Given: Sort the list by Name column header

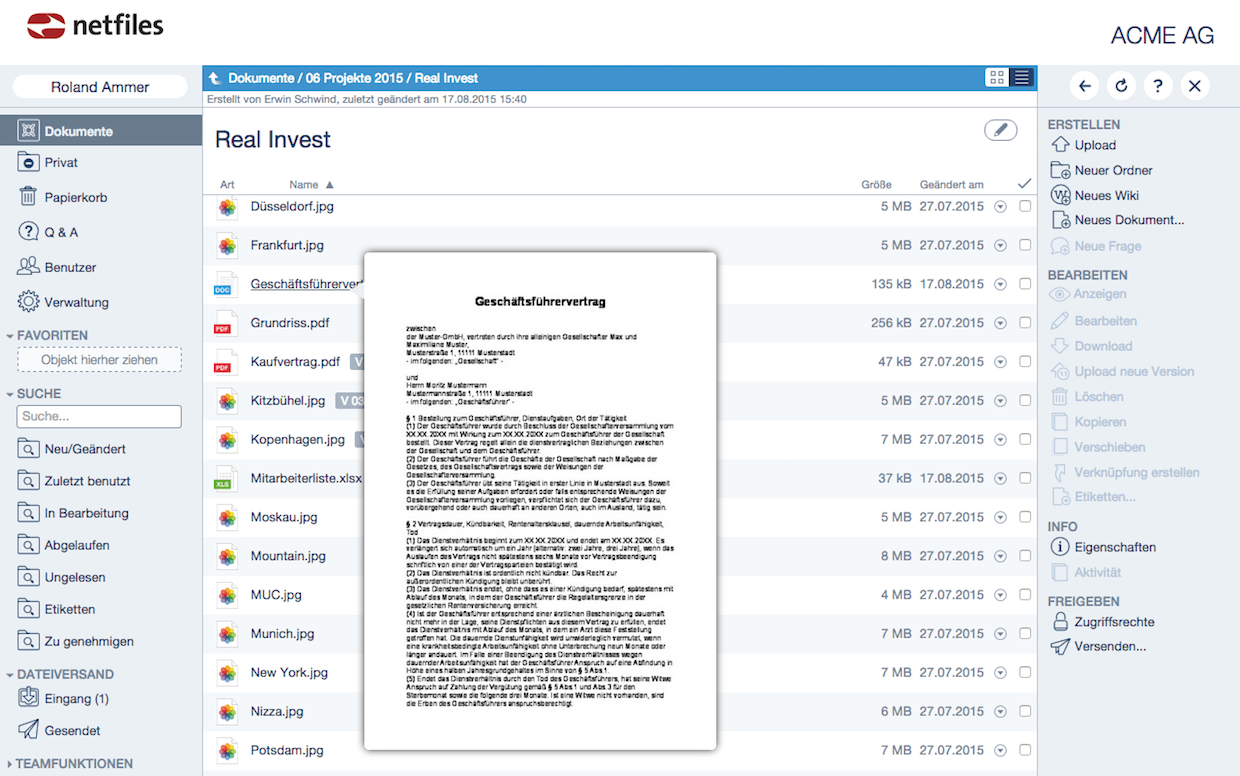Looking at the screenshot, I should (304, 184).
